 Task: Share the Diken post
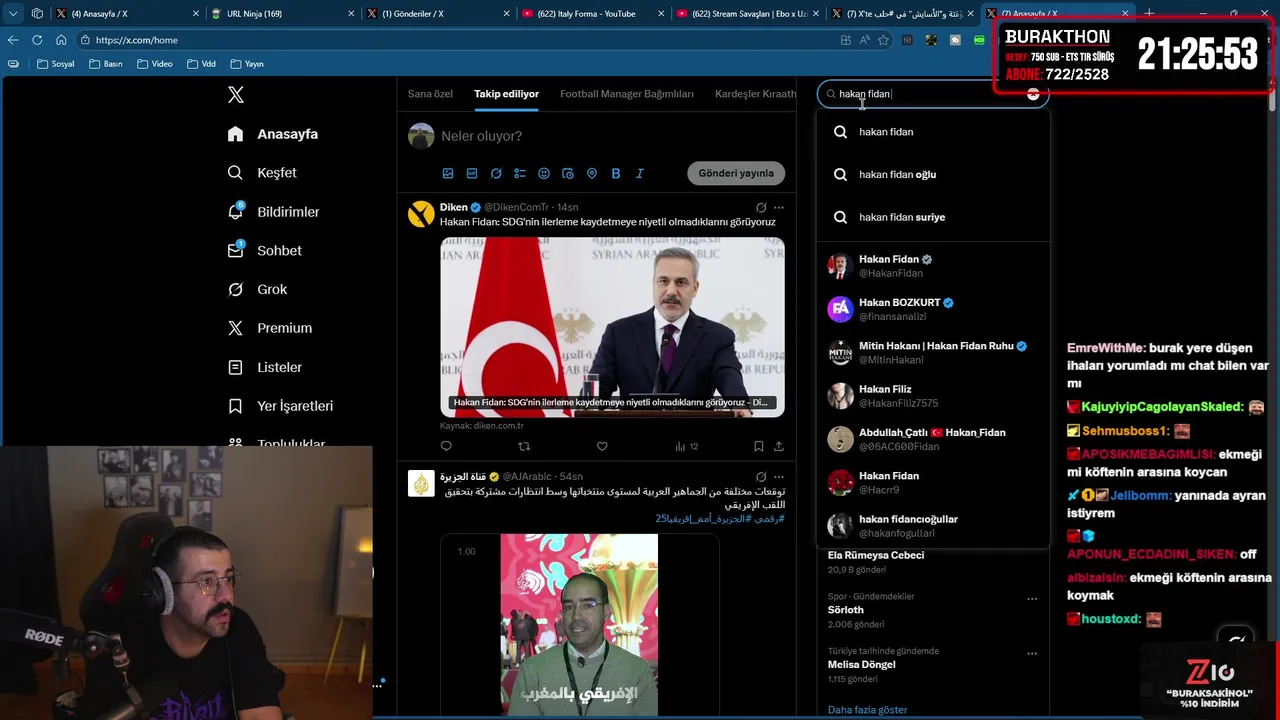click(x=779, y=446)
